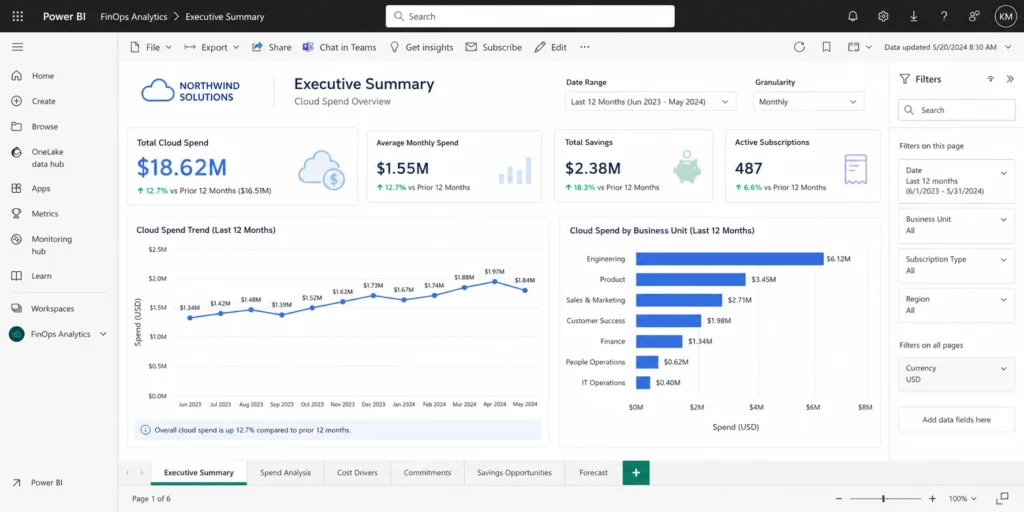Expand the Region filter card
The width and height of the screenshot is (1024, 512).
coord(1004,300)
